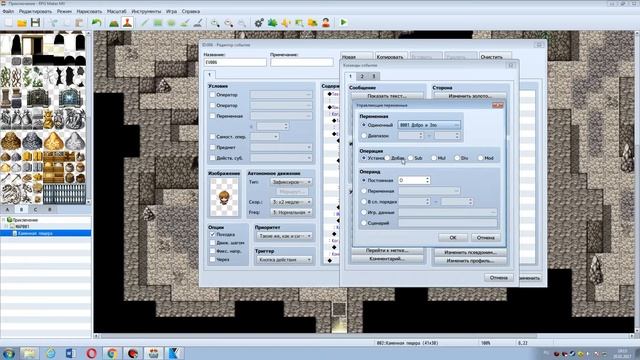This screenshot has height=360, width=640.
Task: Select the Shadow Pen tool
Action: (x=198, y=23)
